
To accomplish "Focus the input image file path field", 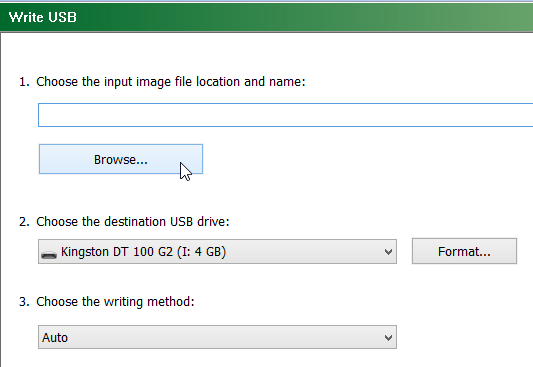I will click(286, 115).
